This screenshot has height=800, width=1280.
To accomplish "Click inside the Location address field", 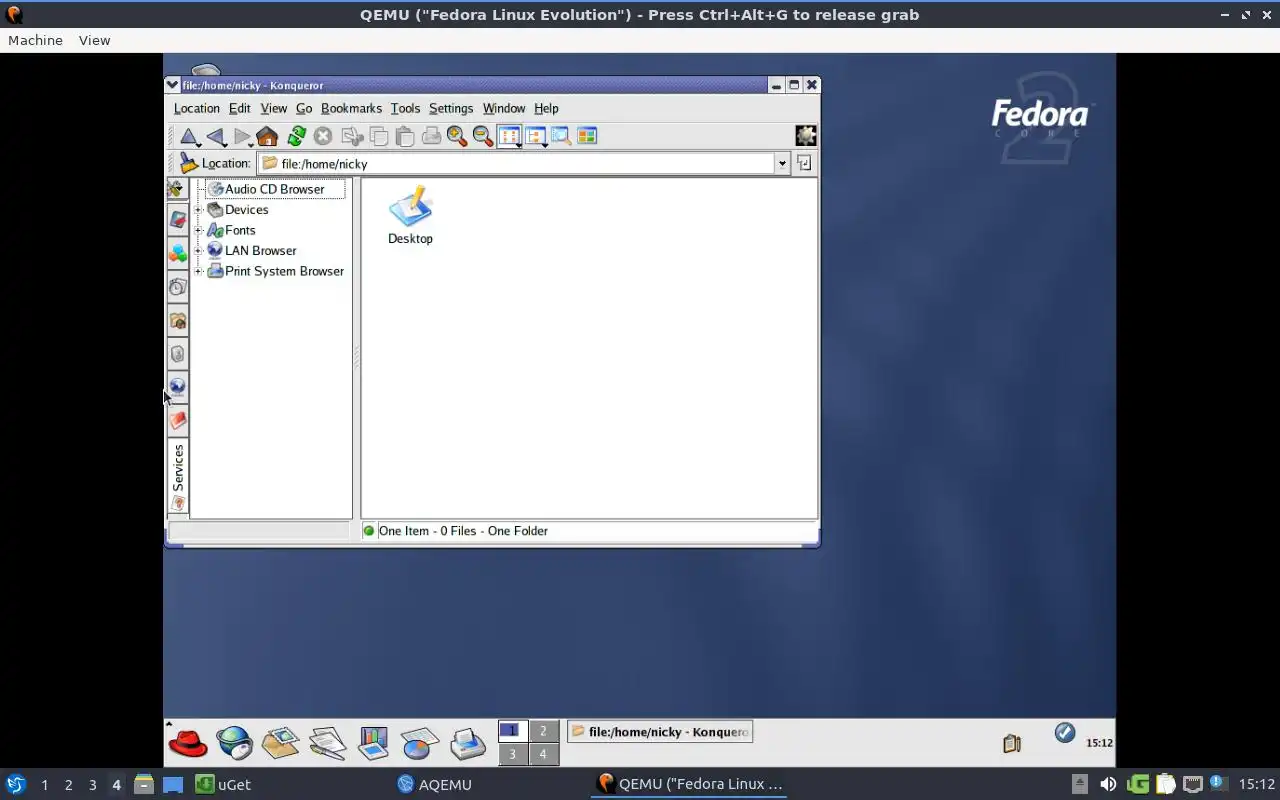I will coord(518,163).
